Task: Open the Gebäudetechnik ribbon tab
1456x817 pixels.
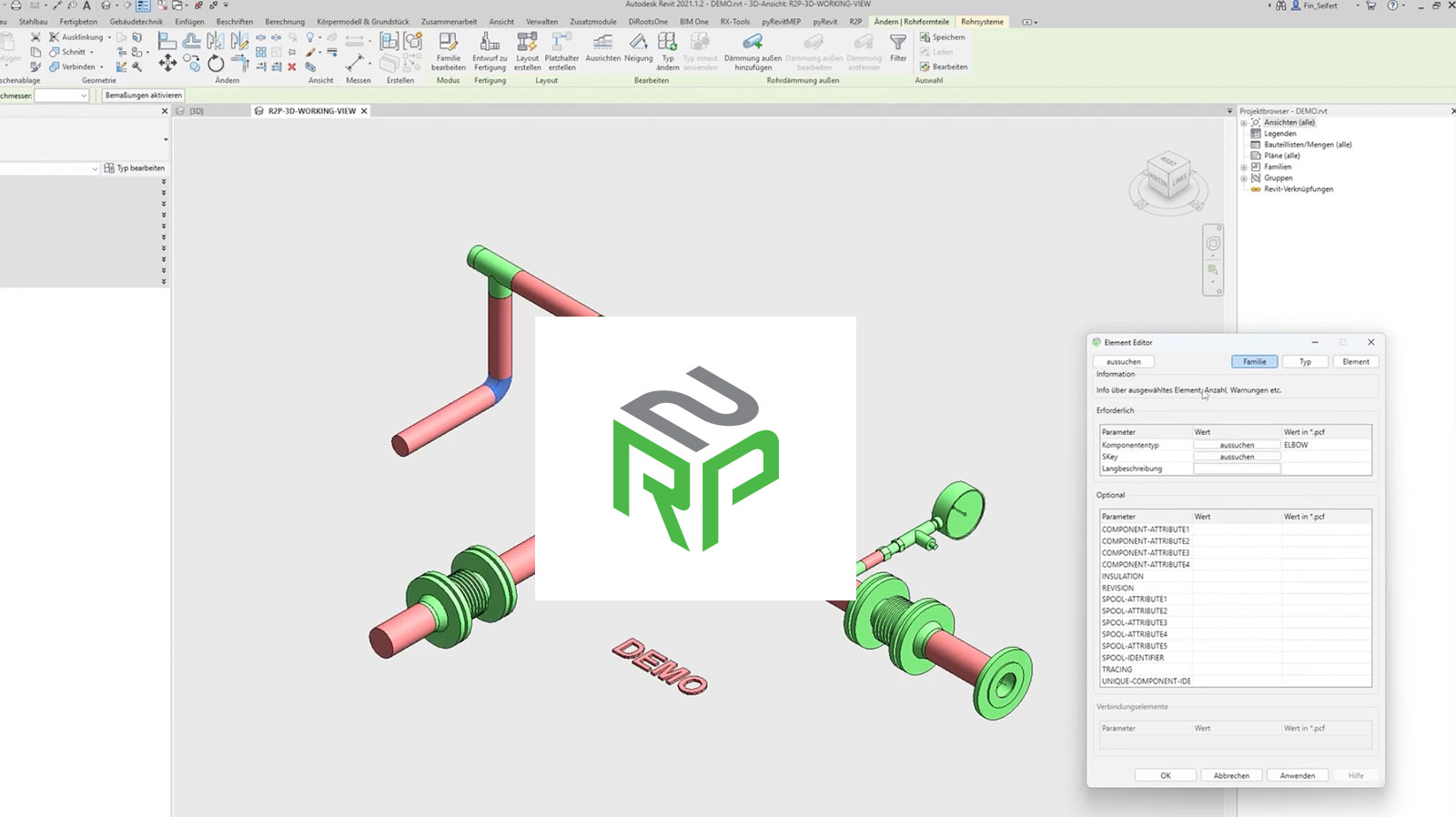Action: tap(136, 22)
